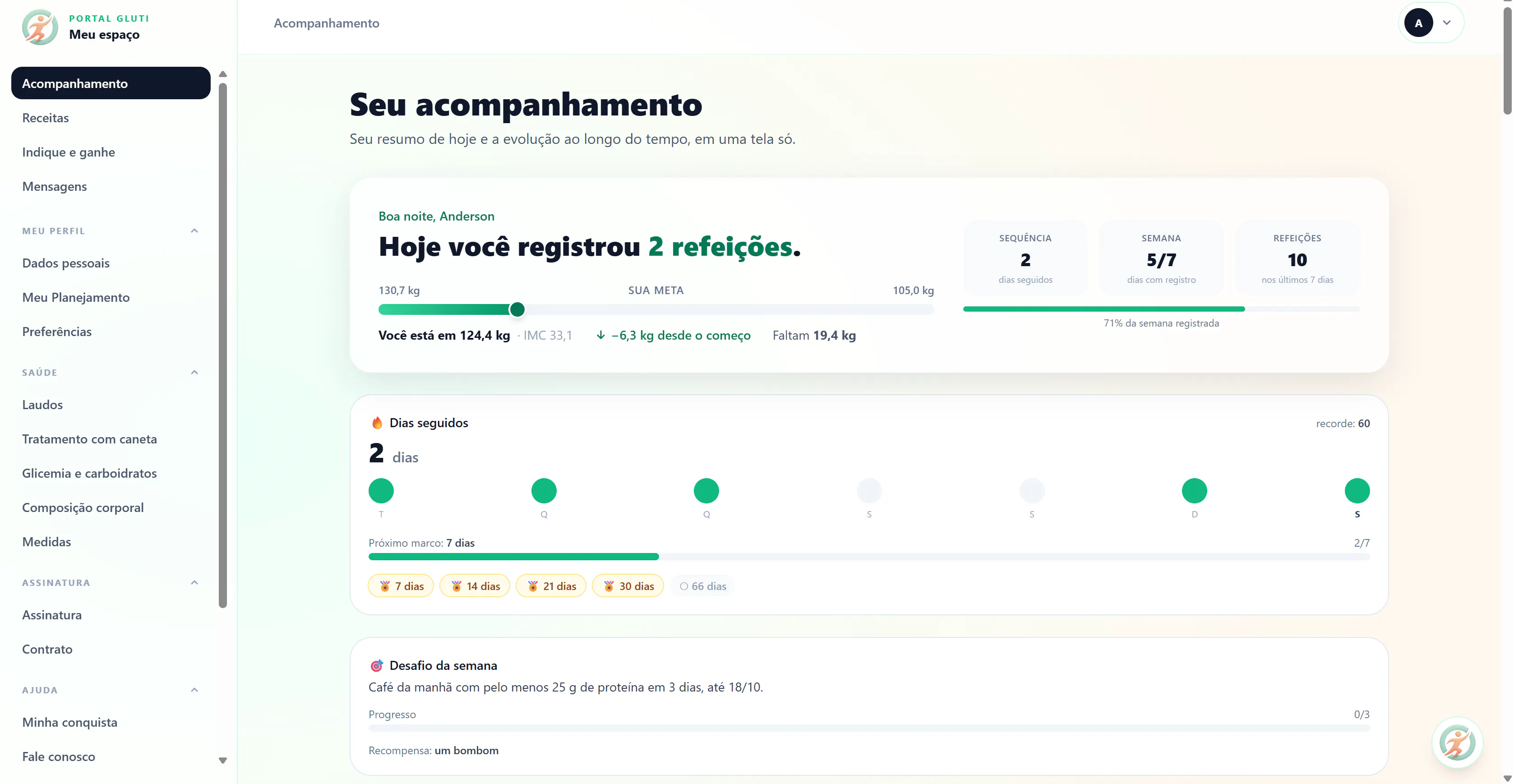Open the Receitas menu item

pyautogui.click(x=111, y=118)
